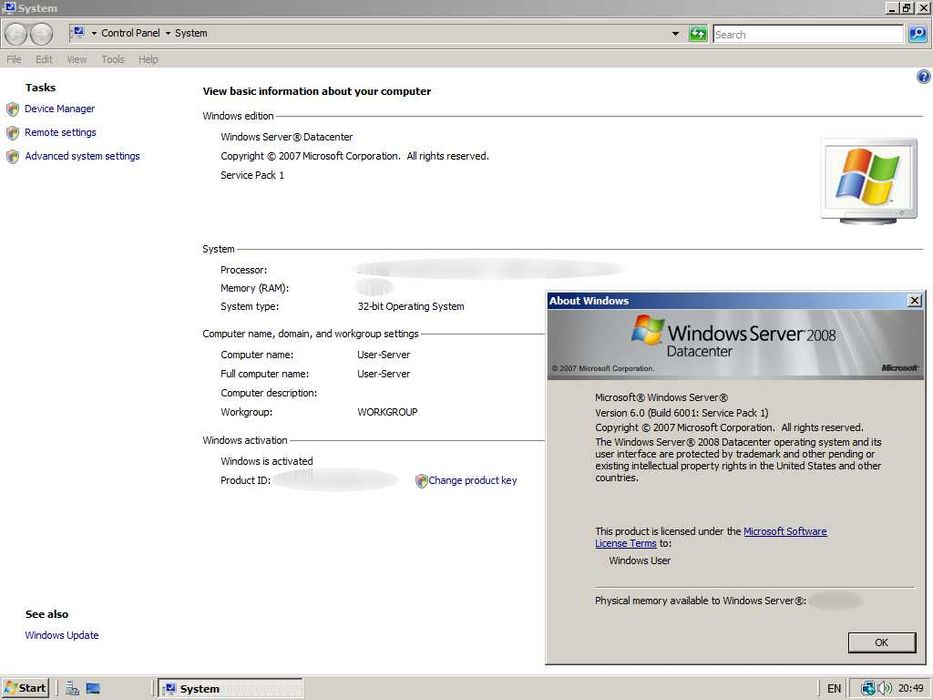
Task: Click the WORKGROUP value
Action: (x=387, y=412)
